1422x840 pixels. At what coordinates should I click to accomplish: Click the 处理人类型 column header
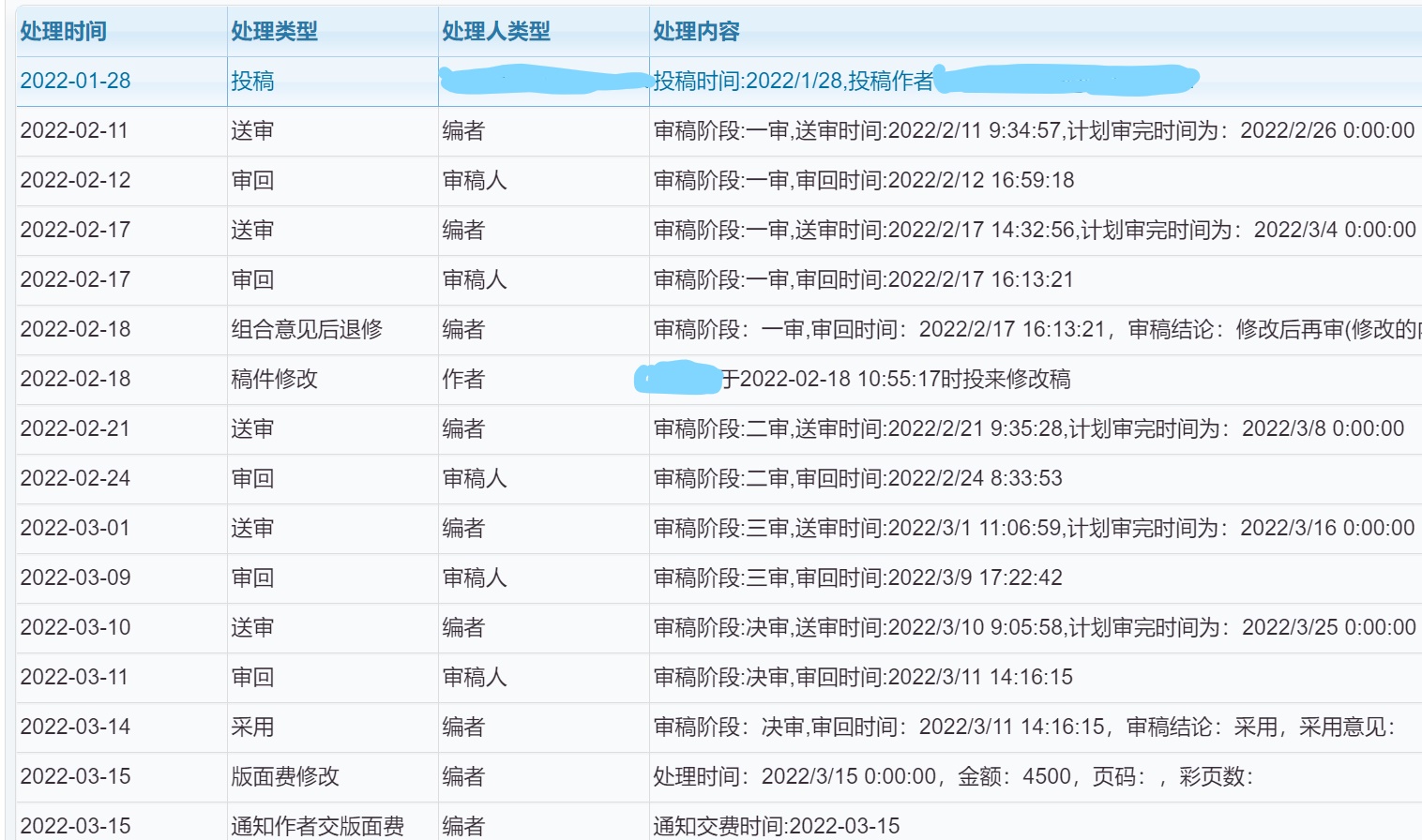(496, 32)
